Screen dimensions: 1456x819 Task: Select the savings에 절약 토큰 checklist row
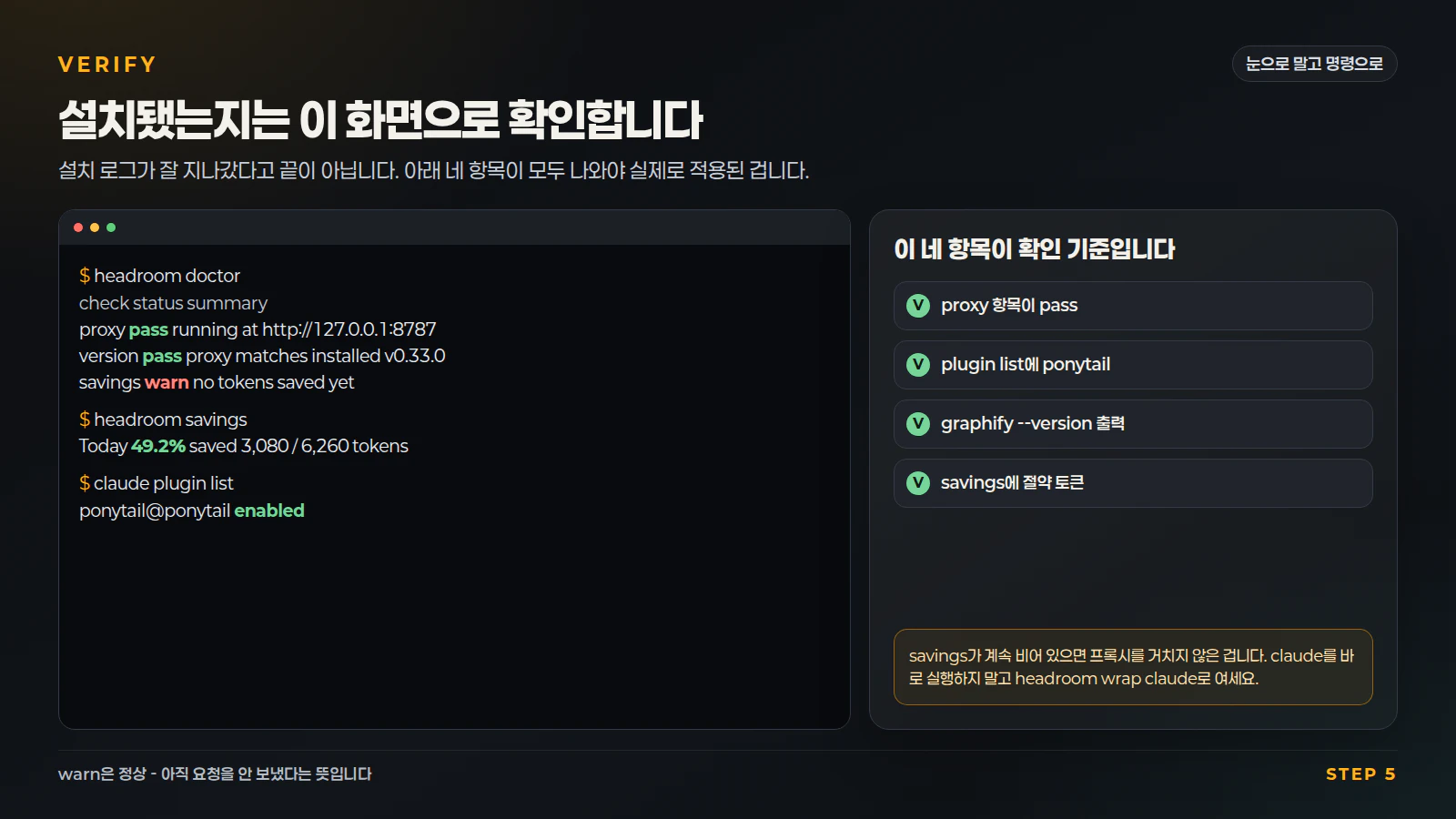[1133, 483]
